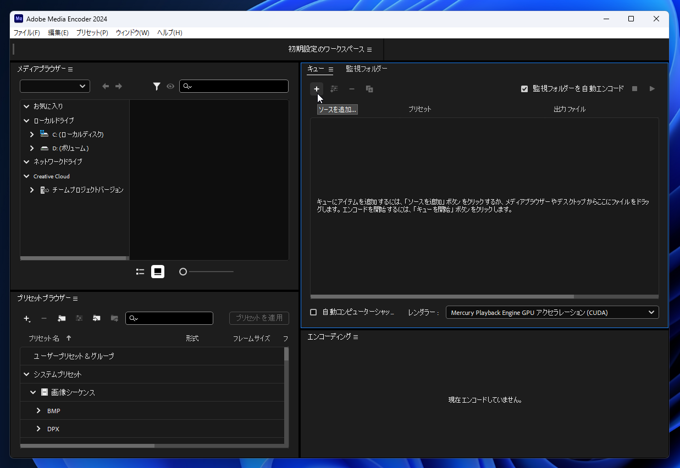This screenshot has height=468, width=680.
Task: Collapse the お気に入り favorites tree node
Action: [26, 106]
